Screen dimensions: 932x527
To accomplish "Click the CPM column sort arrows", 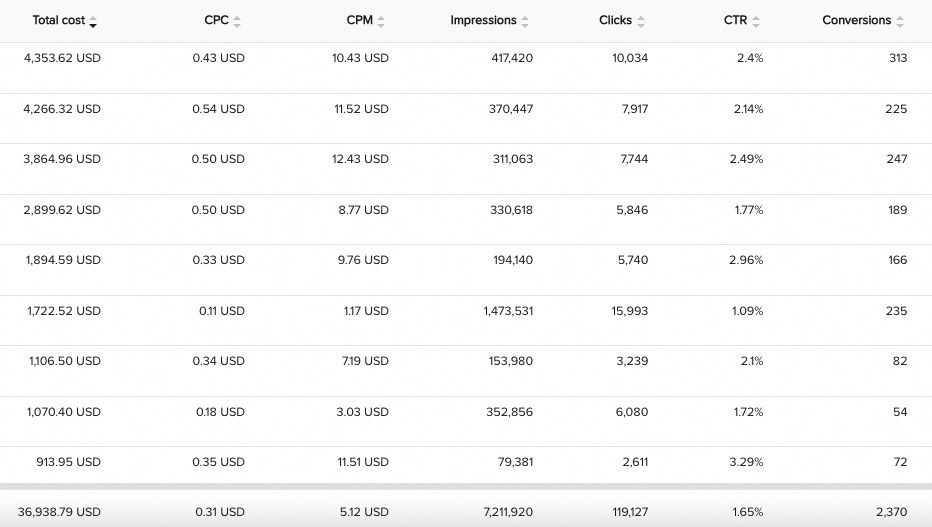I will pyautogui.click(x=381, y=22).
